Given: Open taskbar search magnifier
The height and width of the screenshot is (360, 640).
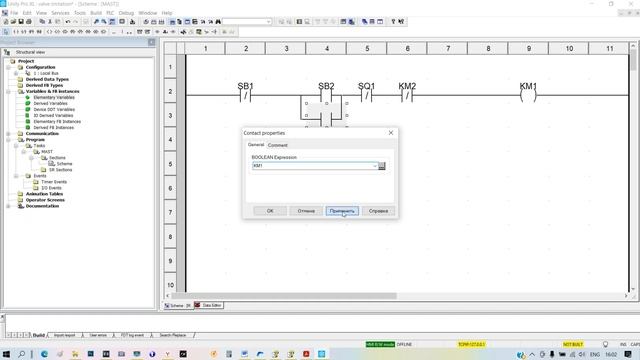Looking at the screenshot, I should pos(21,354).
